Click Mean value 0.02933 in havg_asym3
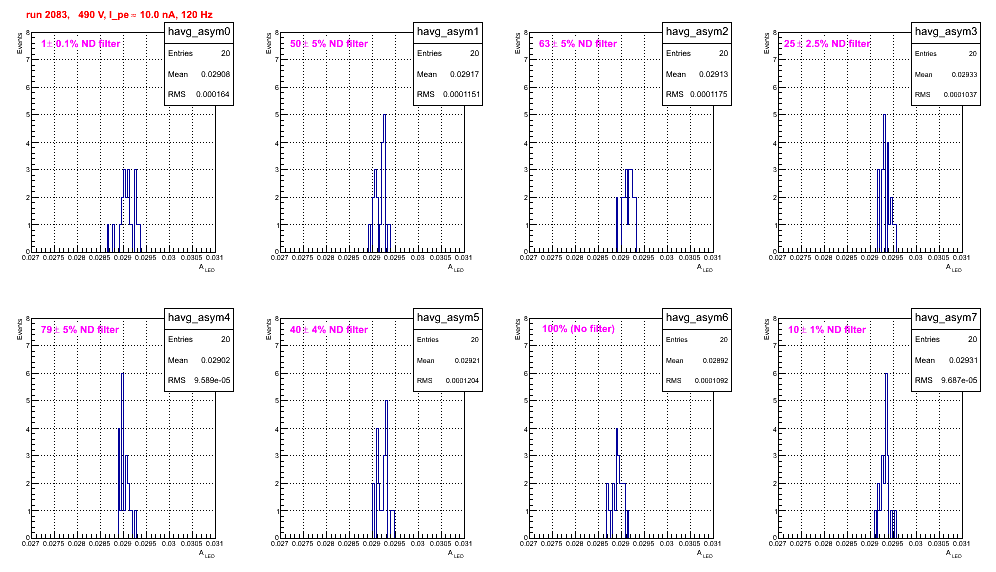 [964, 74]
